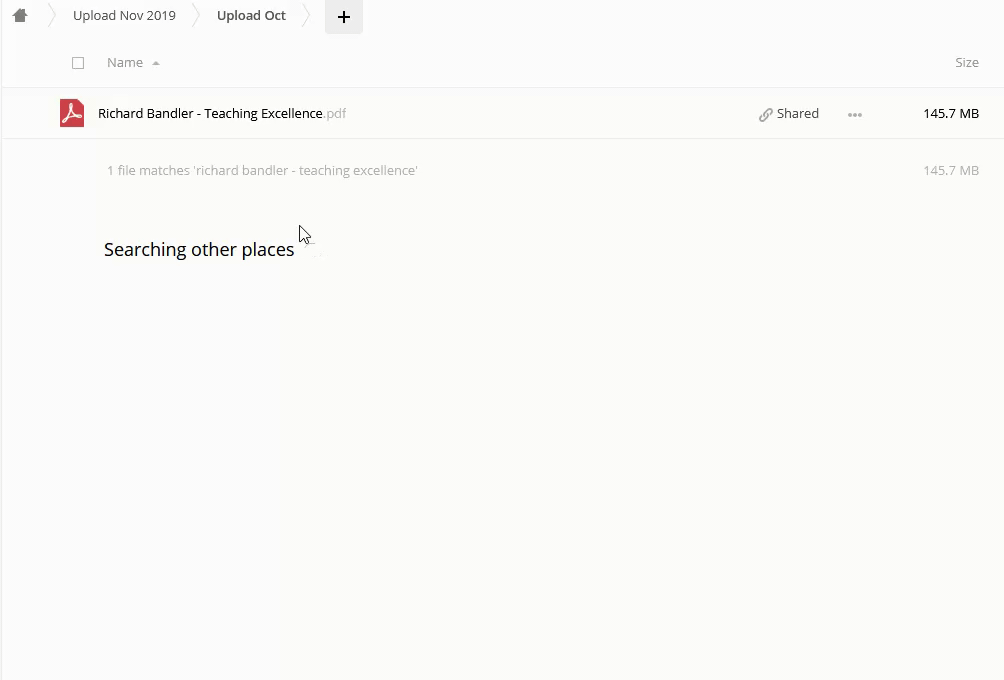Sort files by Size column header
1004x680 pixels.
click(966, 63)
